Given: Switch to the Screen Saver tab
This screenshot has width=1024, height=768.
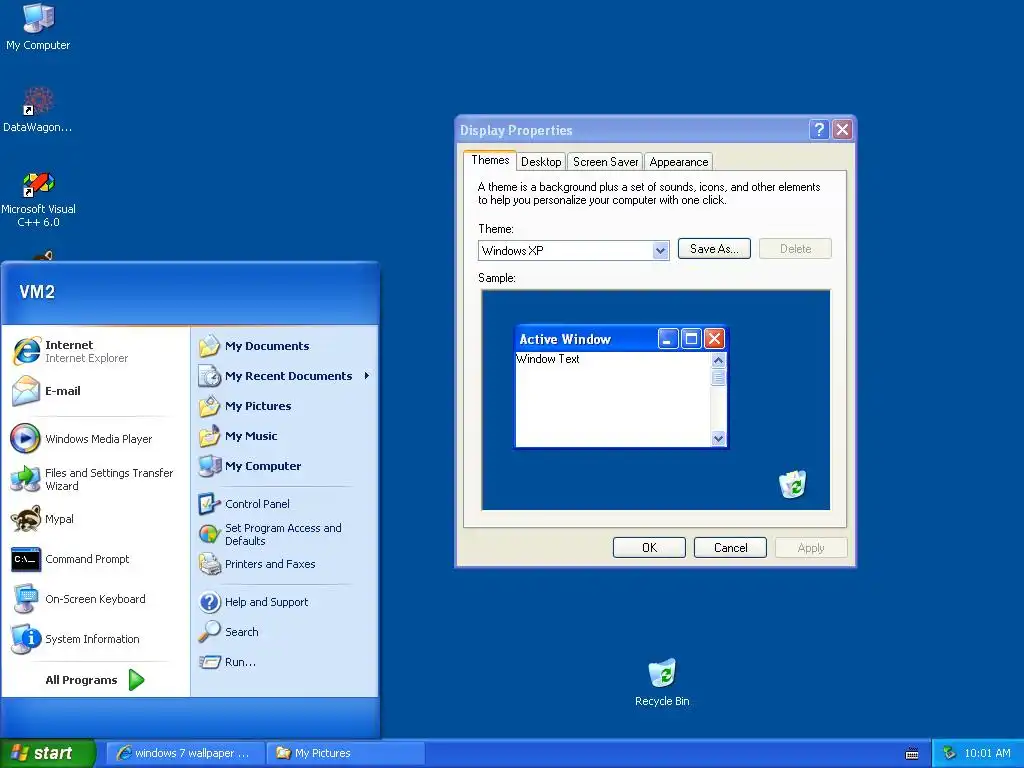Looking at the screenshot, I should [605, 162].
